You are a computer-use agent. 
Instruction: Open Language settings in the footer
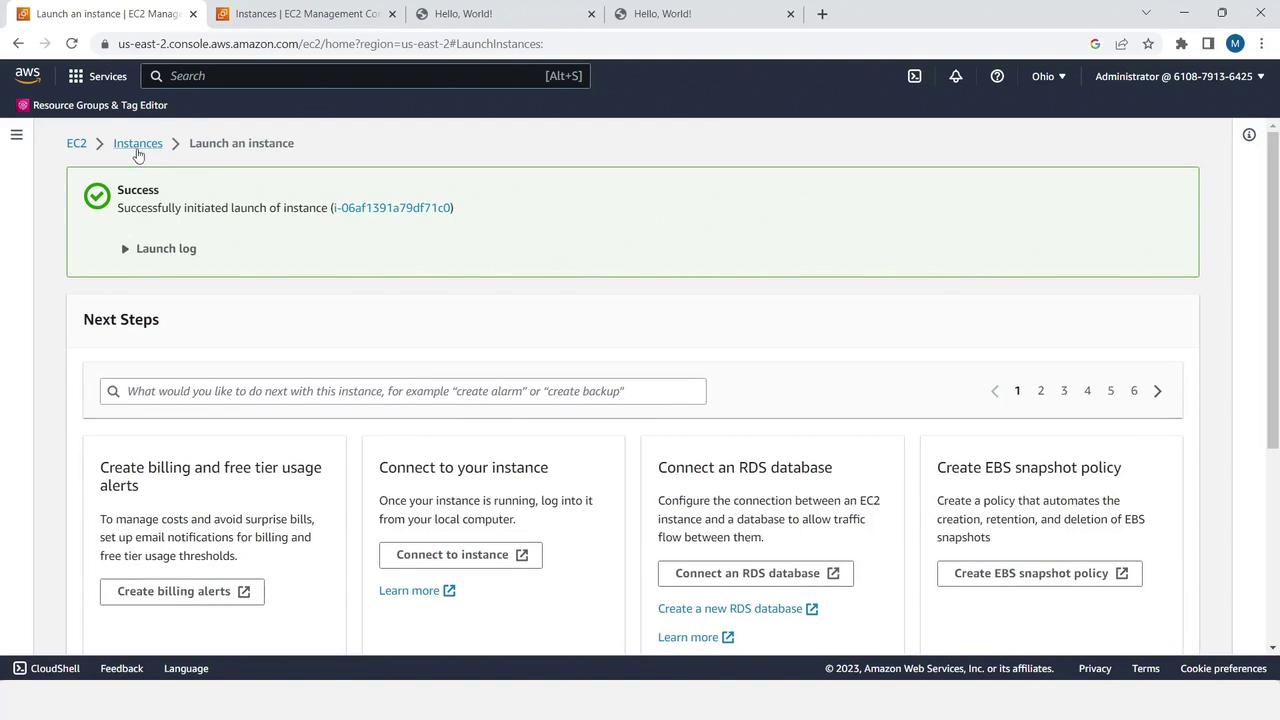[x=186, y=668]
